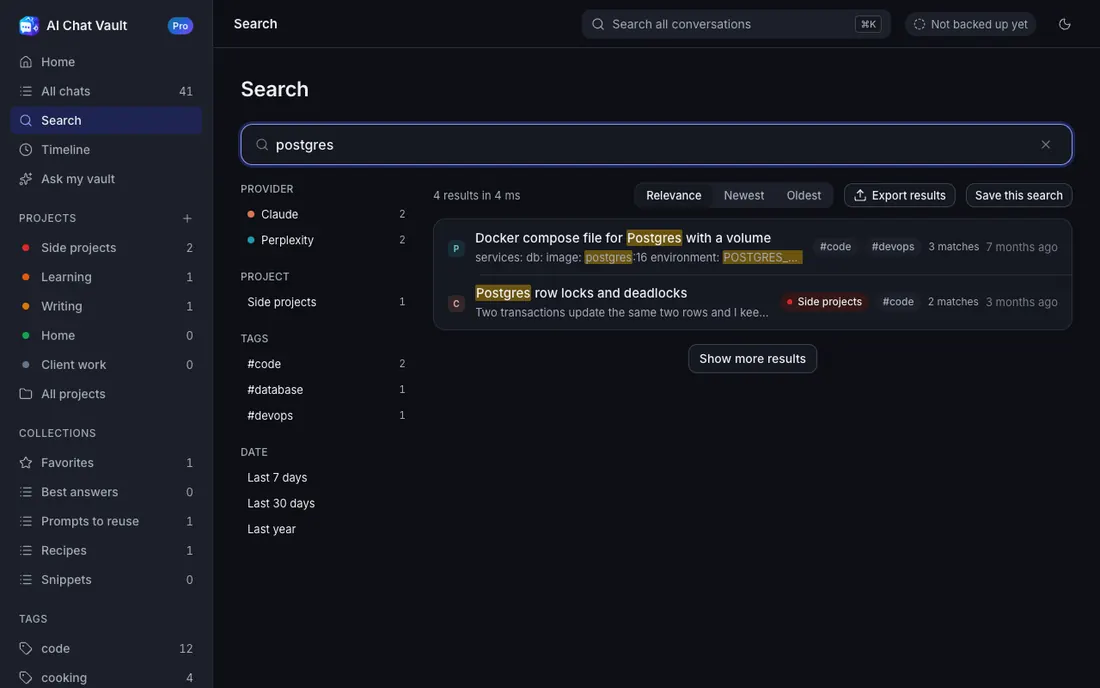
Task: Clear the postgres search query
Action: [x=1045, y=144]
